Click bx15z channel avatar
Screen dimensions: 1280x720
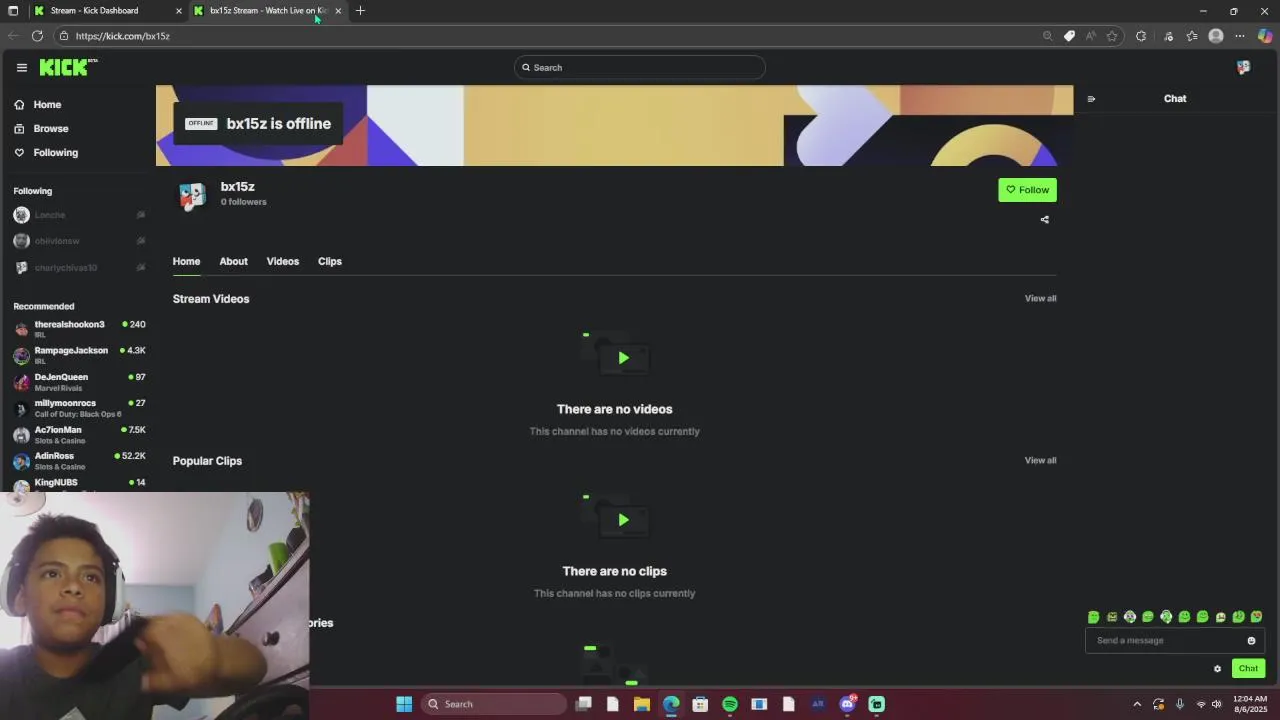pos(192,195)
